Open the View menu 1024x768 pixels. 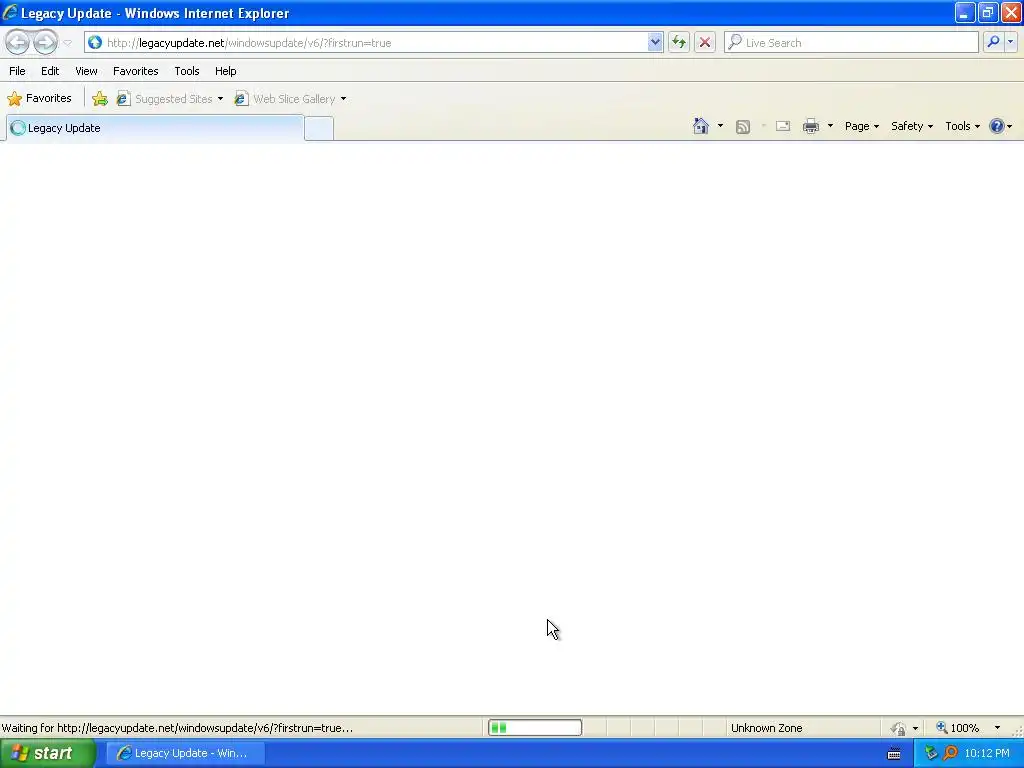pyautogui.click(x=86, y=71)
